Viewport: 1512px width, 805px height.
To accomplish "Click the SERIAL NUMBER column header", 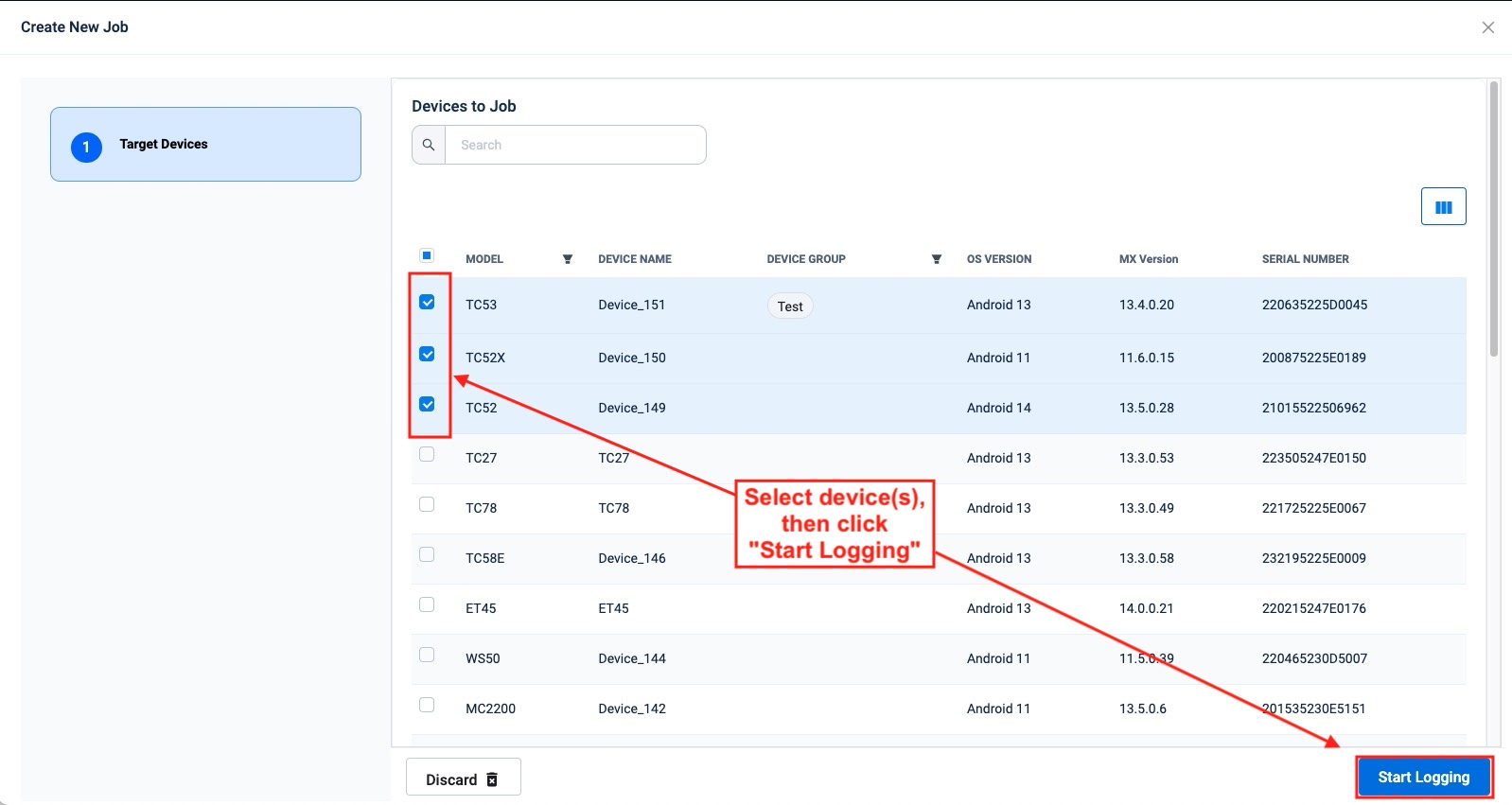I will [x=1305, y=259].
